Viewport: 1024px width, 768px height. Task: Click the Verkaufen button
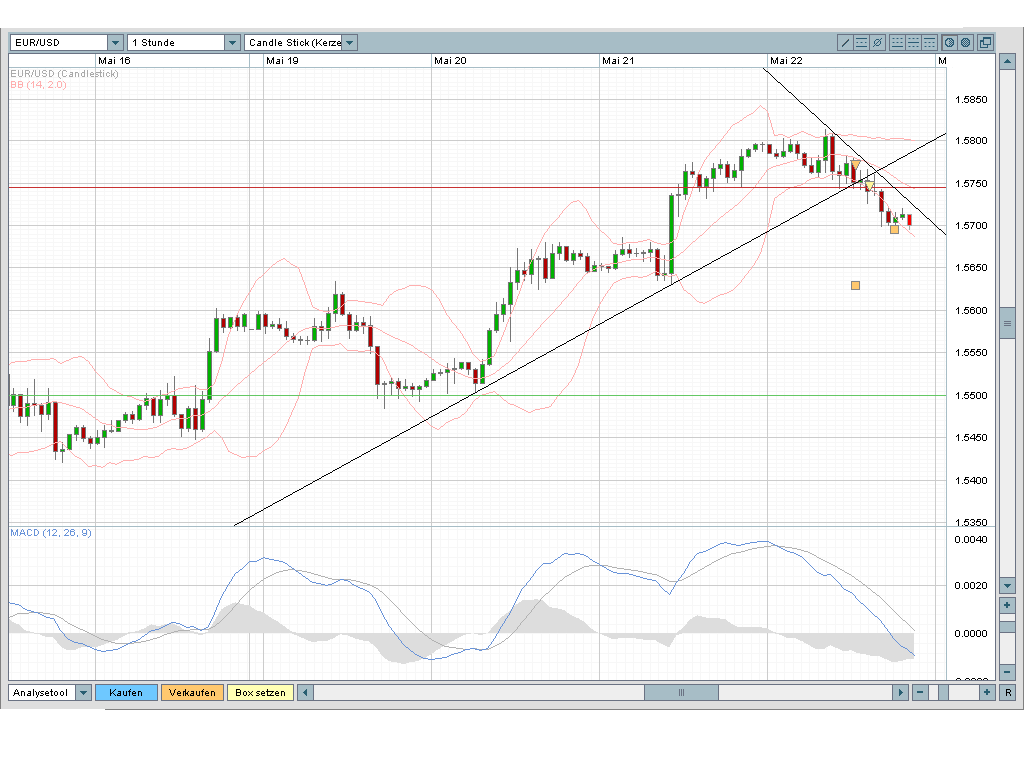coord(192,692)
